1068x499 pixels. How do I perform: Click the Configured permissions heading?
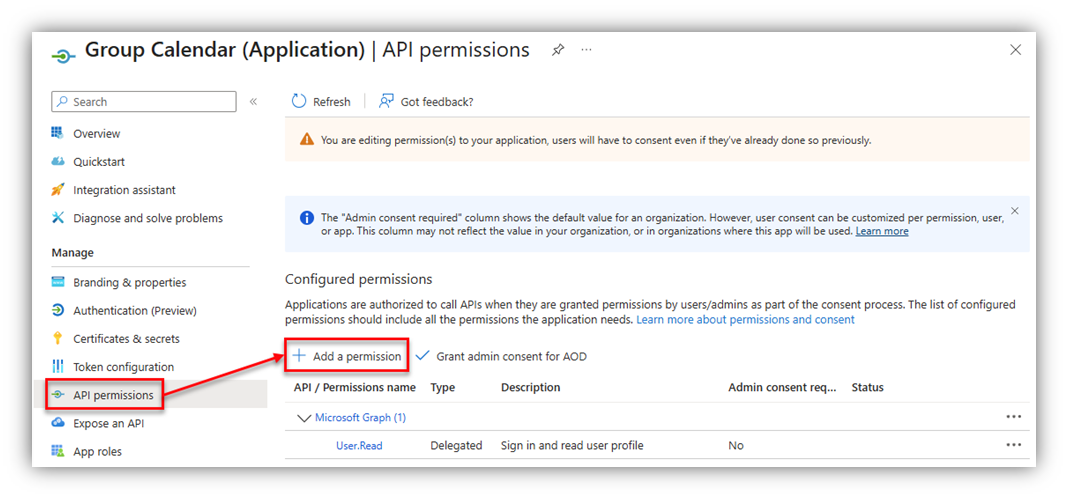(358, 279)
